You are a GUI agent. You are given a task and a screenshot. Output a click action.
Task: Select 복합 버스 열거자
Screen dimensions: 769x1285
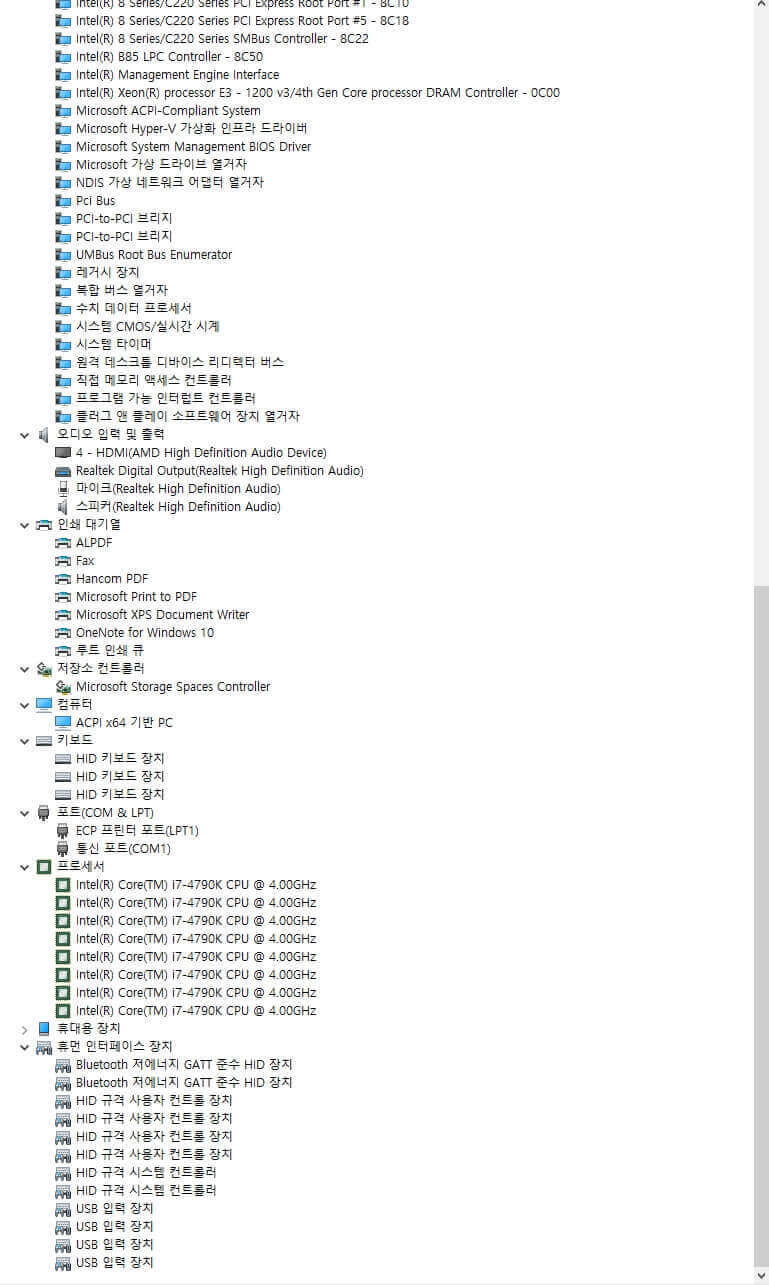(122, 290)
